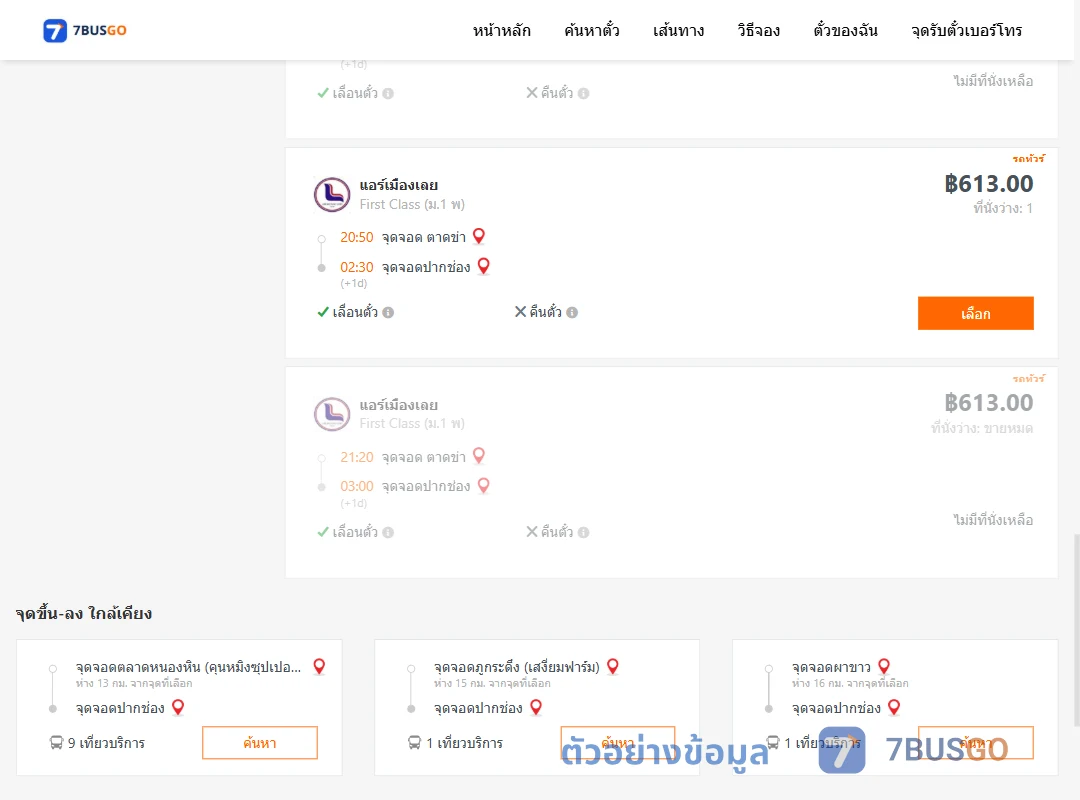Open จุดรับตั๋วเบอร์โทร in the navigation
The image size is (1080, 800).
(966, 30)
